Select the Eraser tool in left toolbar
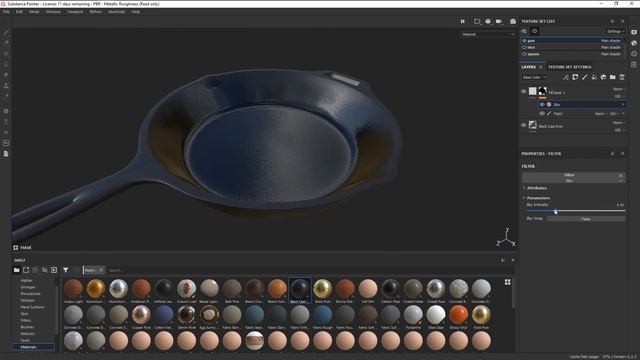 tap(6, 43)
